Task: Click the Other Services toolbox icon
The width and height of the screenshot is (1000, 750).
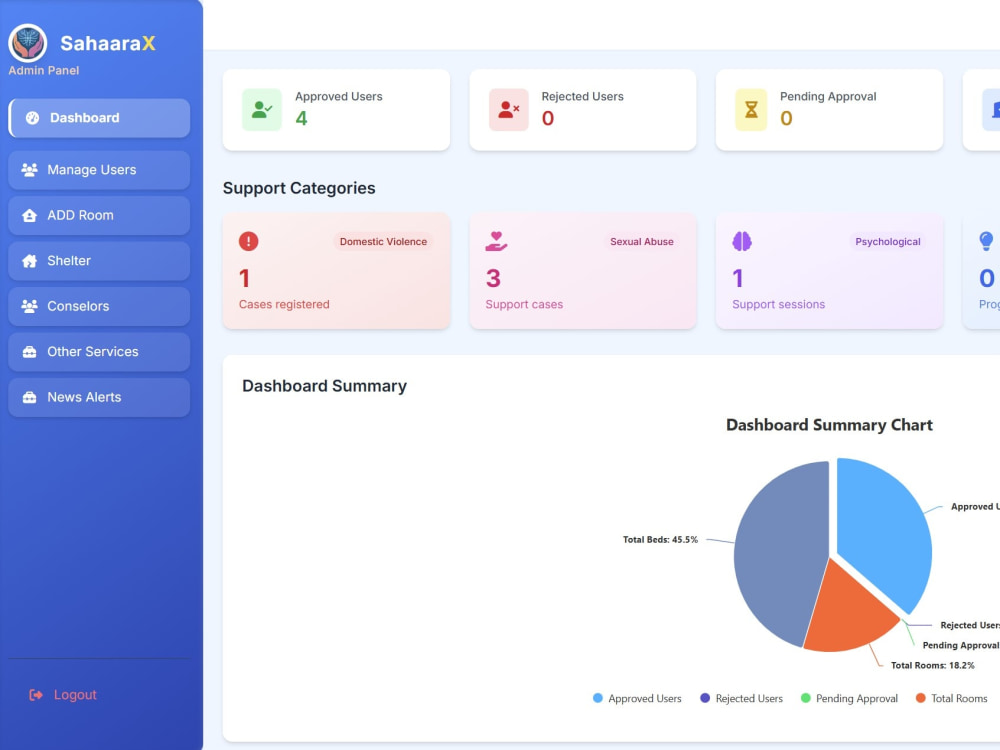Action: (x=29, y=351)
